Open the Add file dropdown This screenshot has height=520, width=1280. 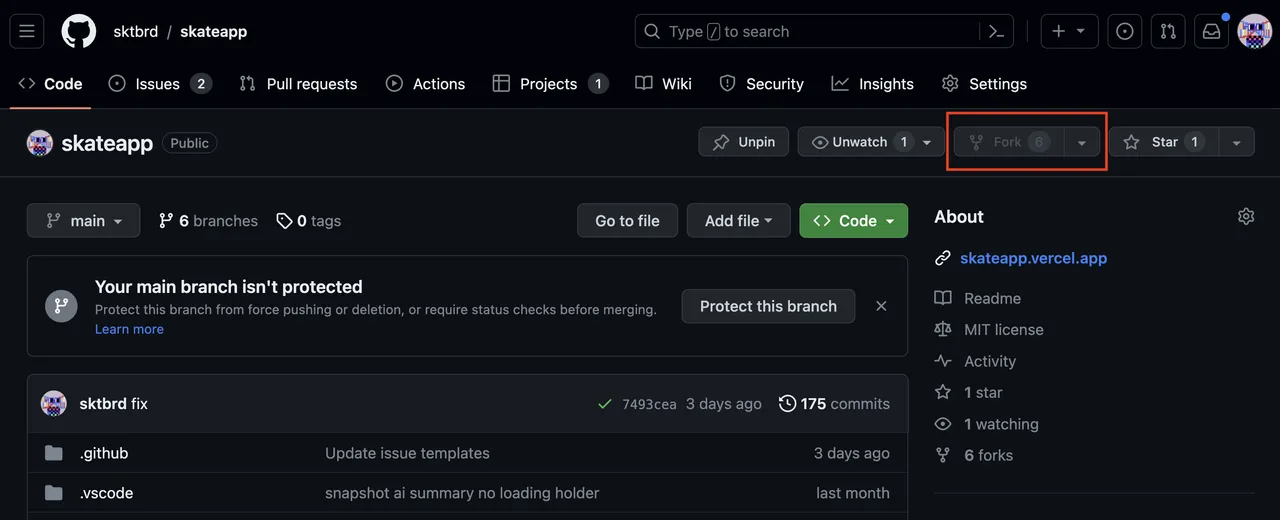click(x=738, y=221)
